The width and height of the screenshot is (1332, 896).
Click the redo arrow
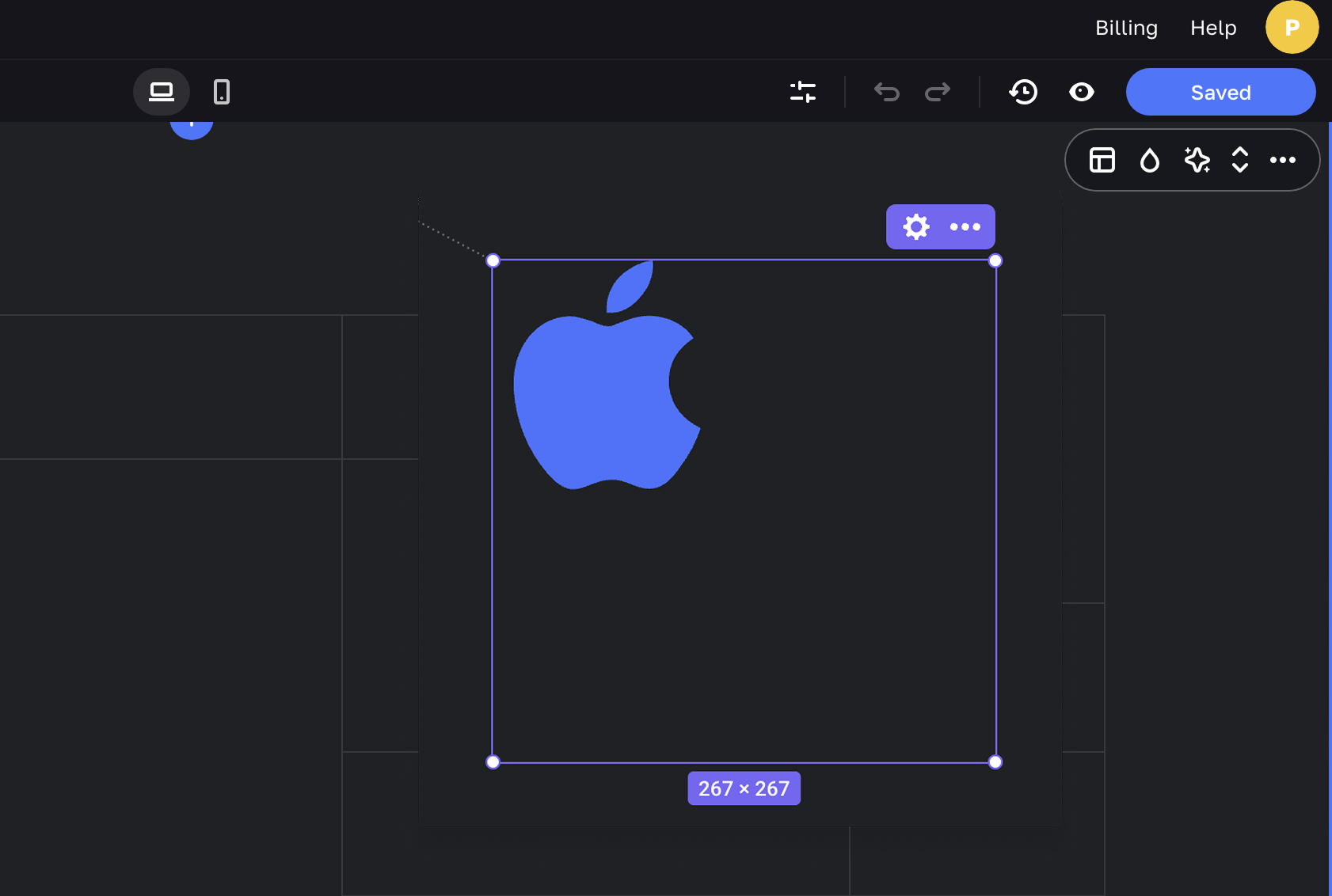click(x=938, y=92)
